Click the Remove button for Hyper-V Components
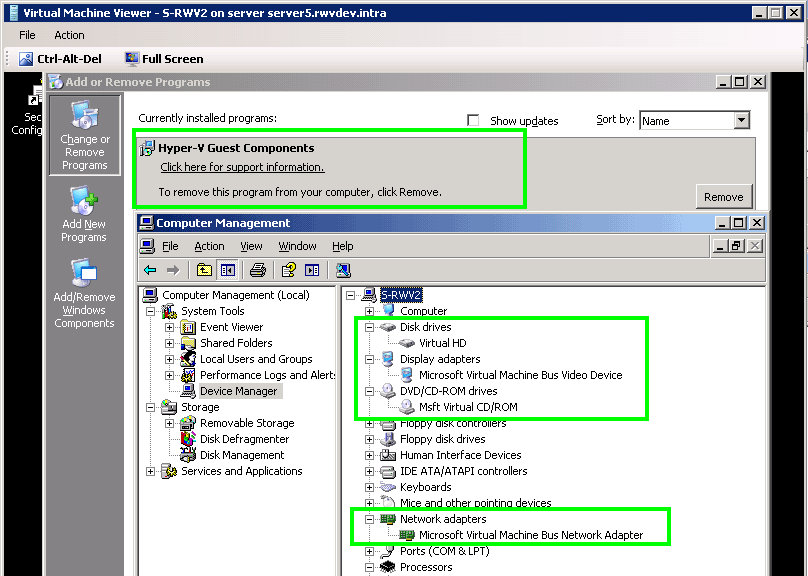The image size is (808, 576). [723, 197]
